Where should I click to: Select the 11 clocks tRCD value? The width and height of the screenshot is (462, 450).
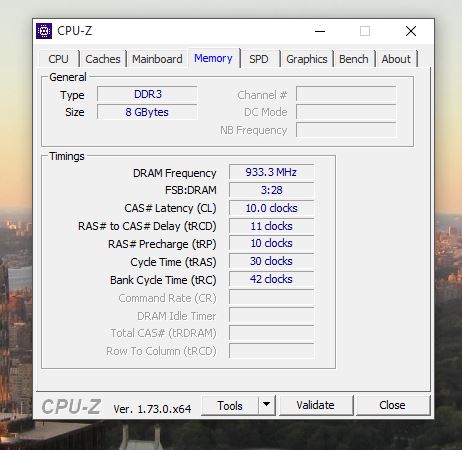[x=271, y=226]
